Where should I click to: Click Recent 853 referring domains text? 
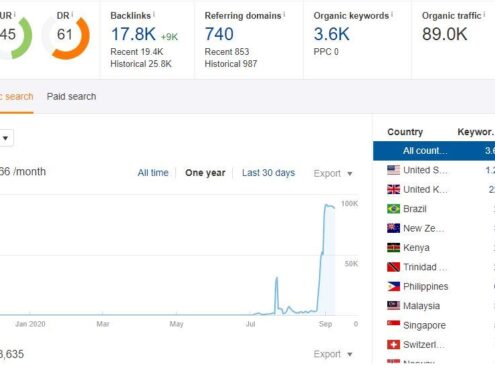(x=227, y=52)
